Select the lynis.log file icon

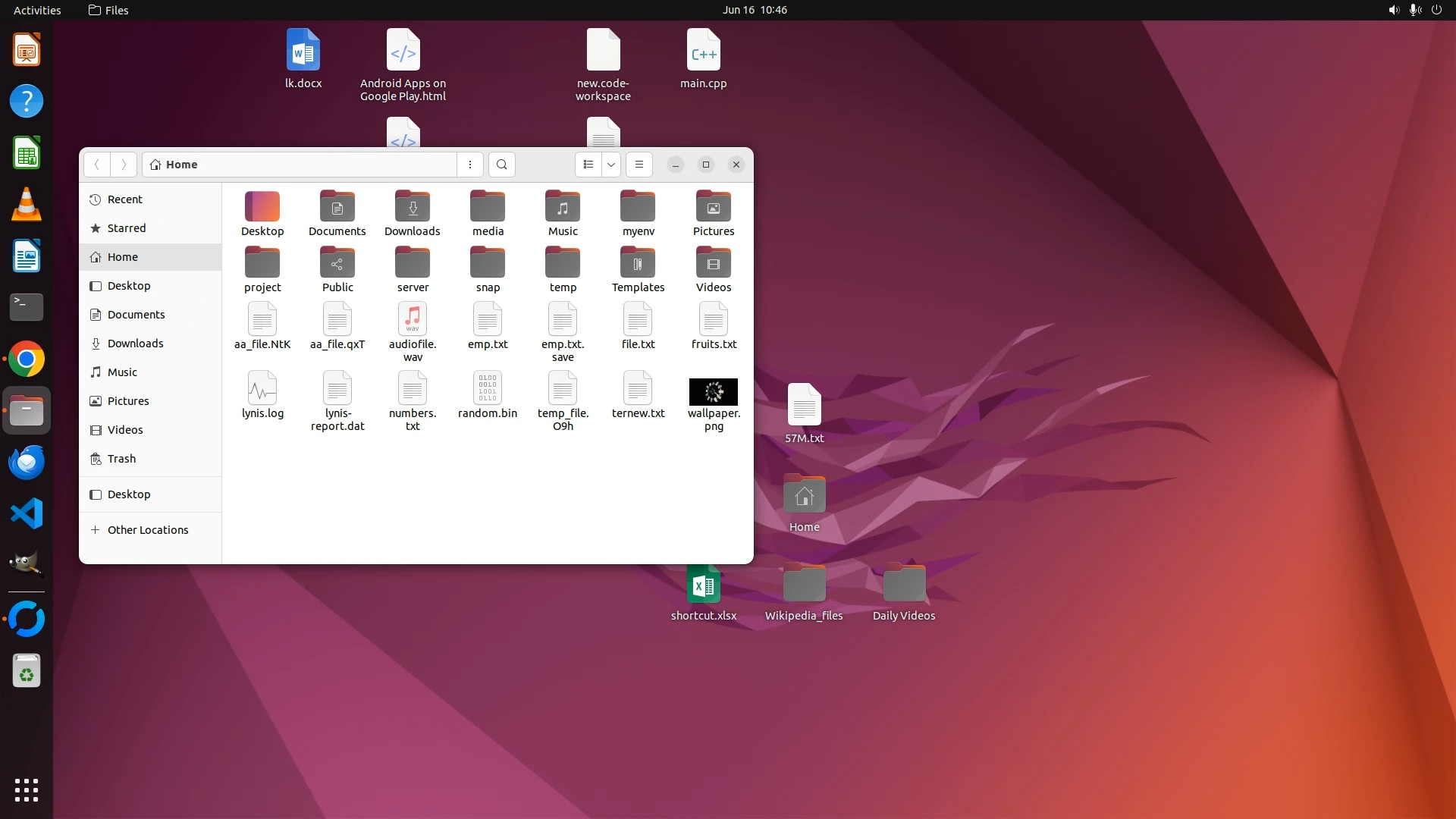262,388
